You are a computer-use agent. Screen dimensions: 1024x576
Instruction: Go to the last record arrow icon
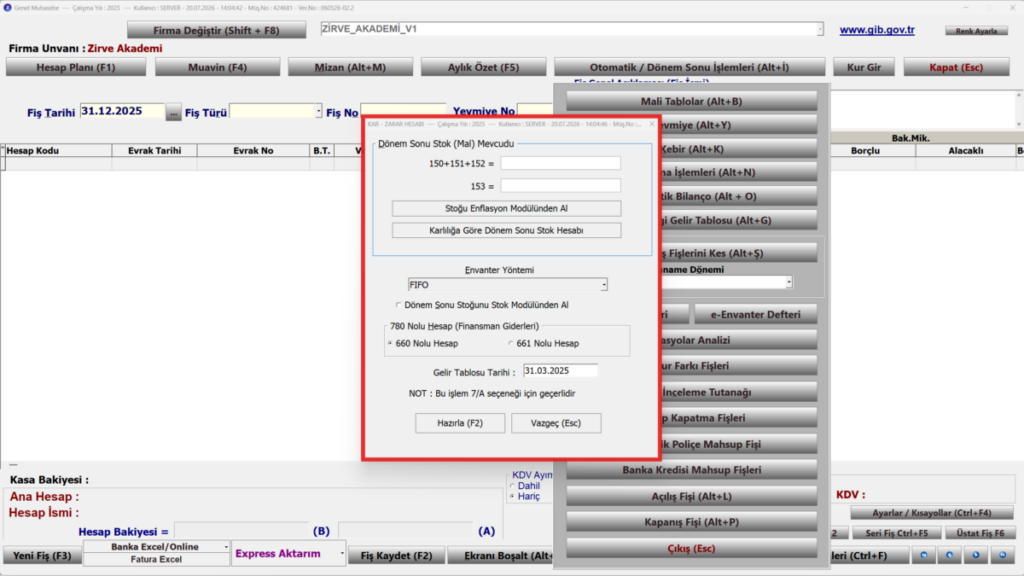point(1002,555)
